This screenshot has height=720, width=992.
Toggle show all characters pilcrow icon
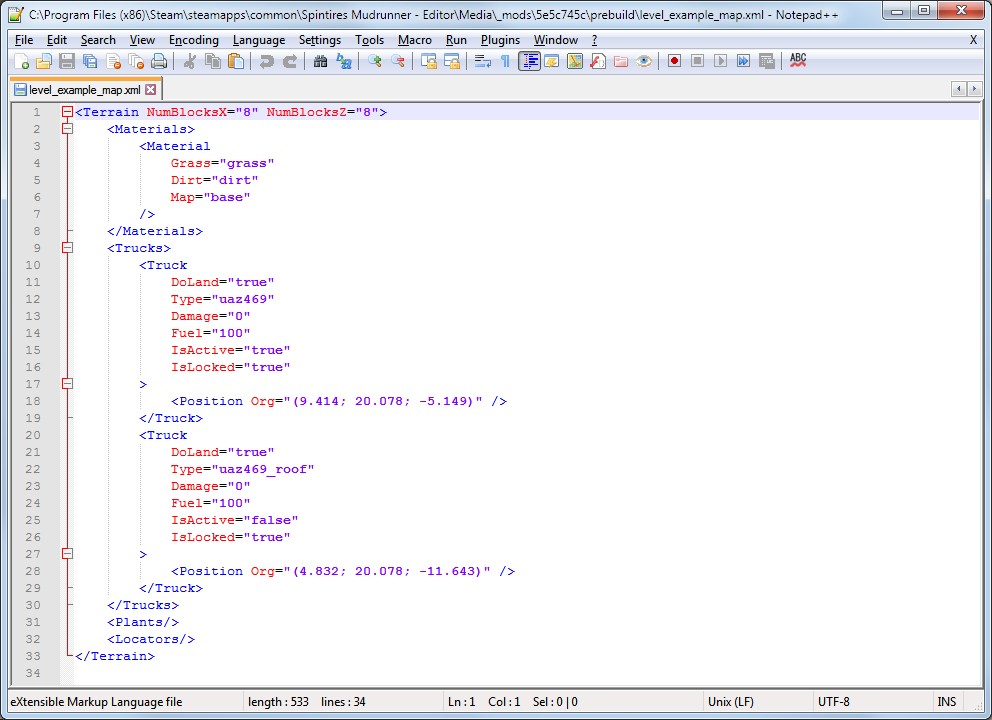[x=505, y=61]
